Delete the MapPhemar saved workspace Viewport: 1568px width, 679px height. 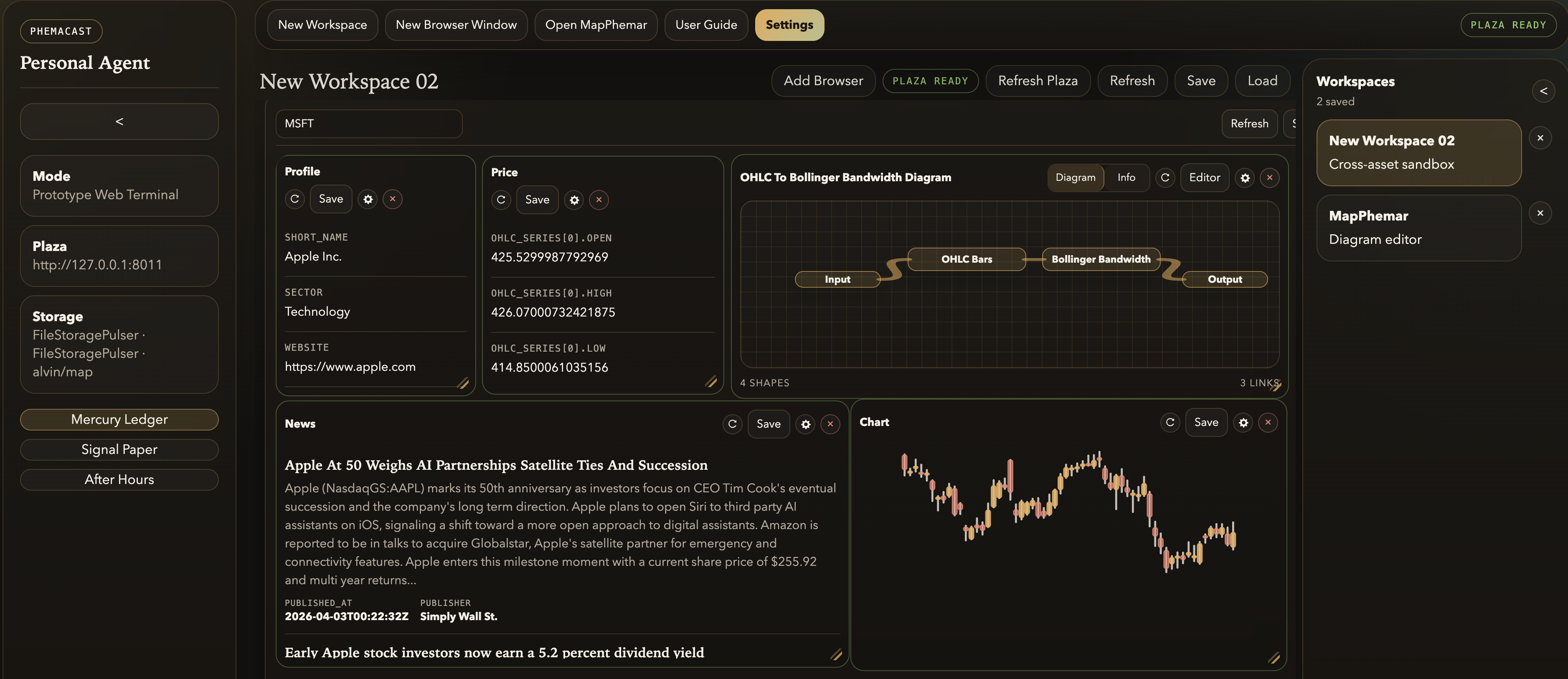tap(1540, 213)
